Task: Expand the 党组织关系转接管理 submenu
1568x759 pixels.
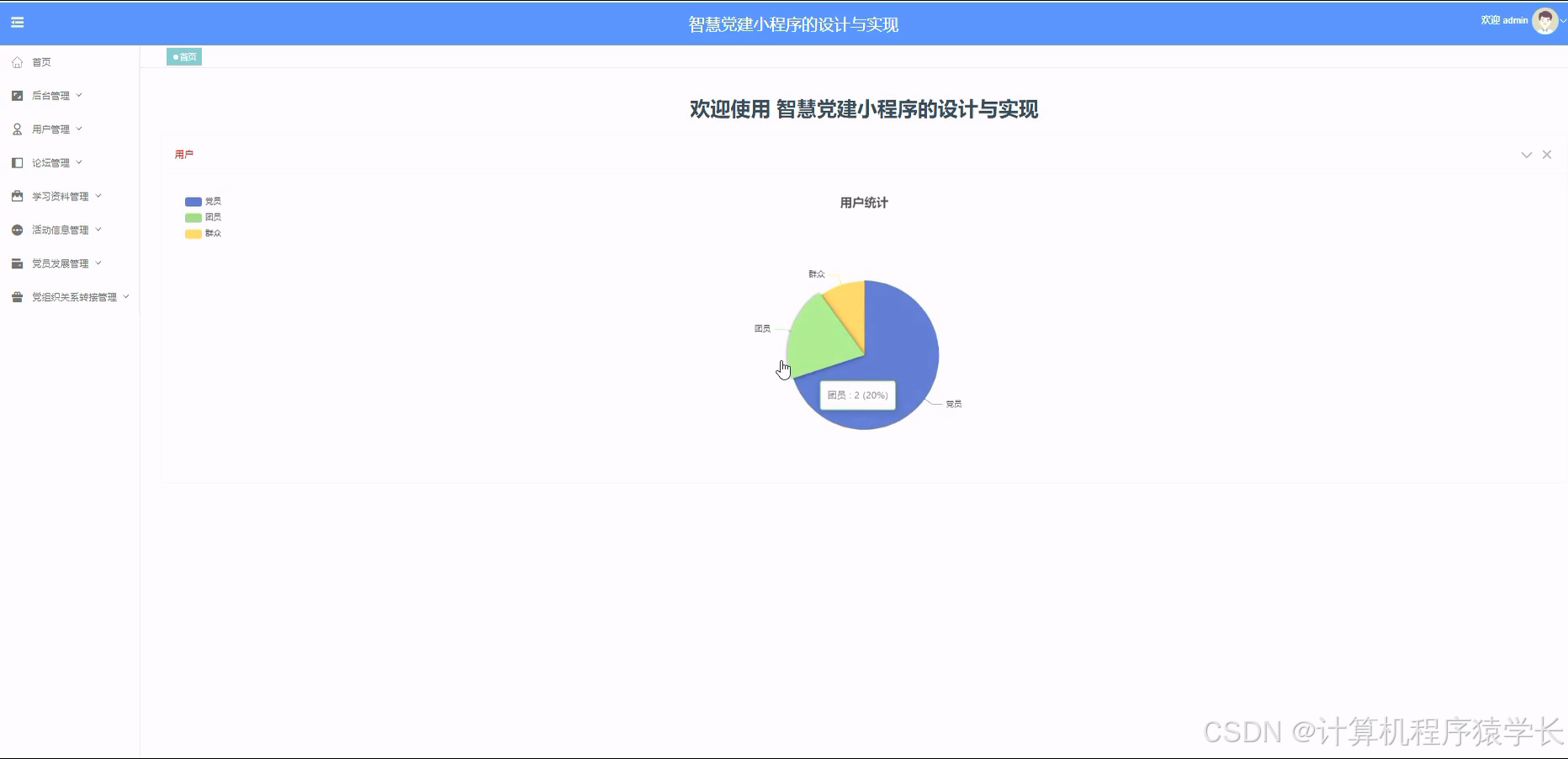Action: (x=127, y=296)
